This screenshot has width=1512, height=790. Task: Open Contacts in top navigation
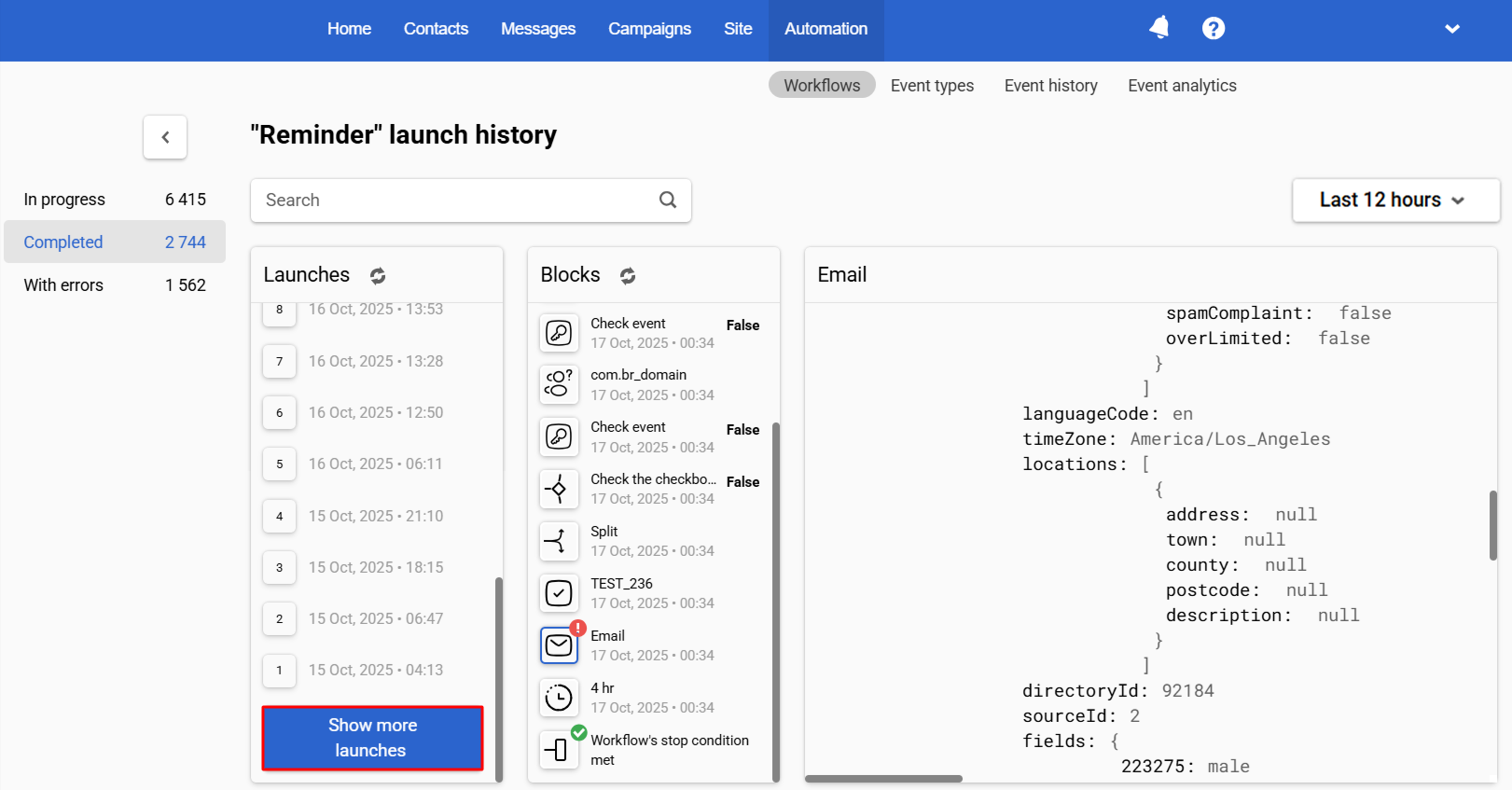pos(436,29)
